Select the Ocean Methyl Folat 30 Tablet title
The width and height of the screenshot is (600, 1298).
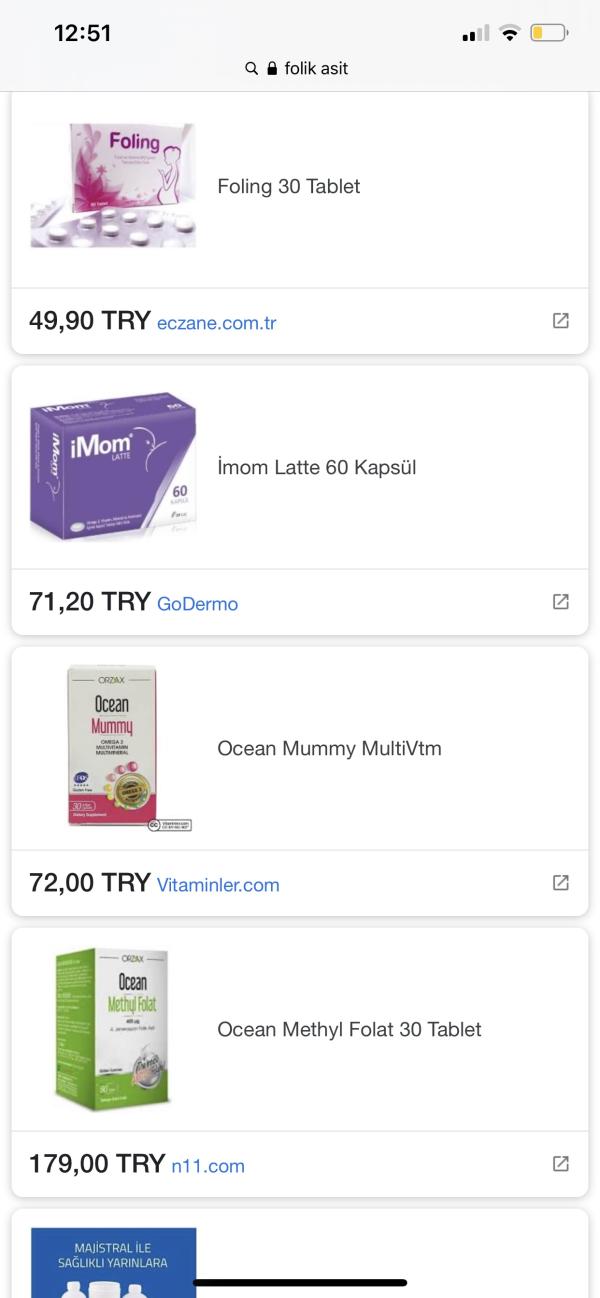pos(349,1029)
